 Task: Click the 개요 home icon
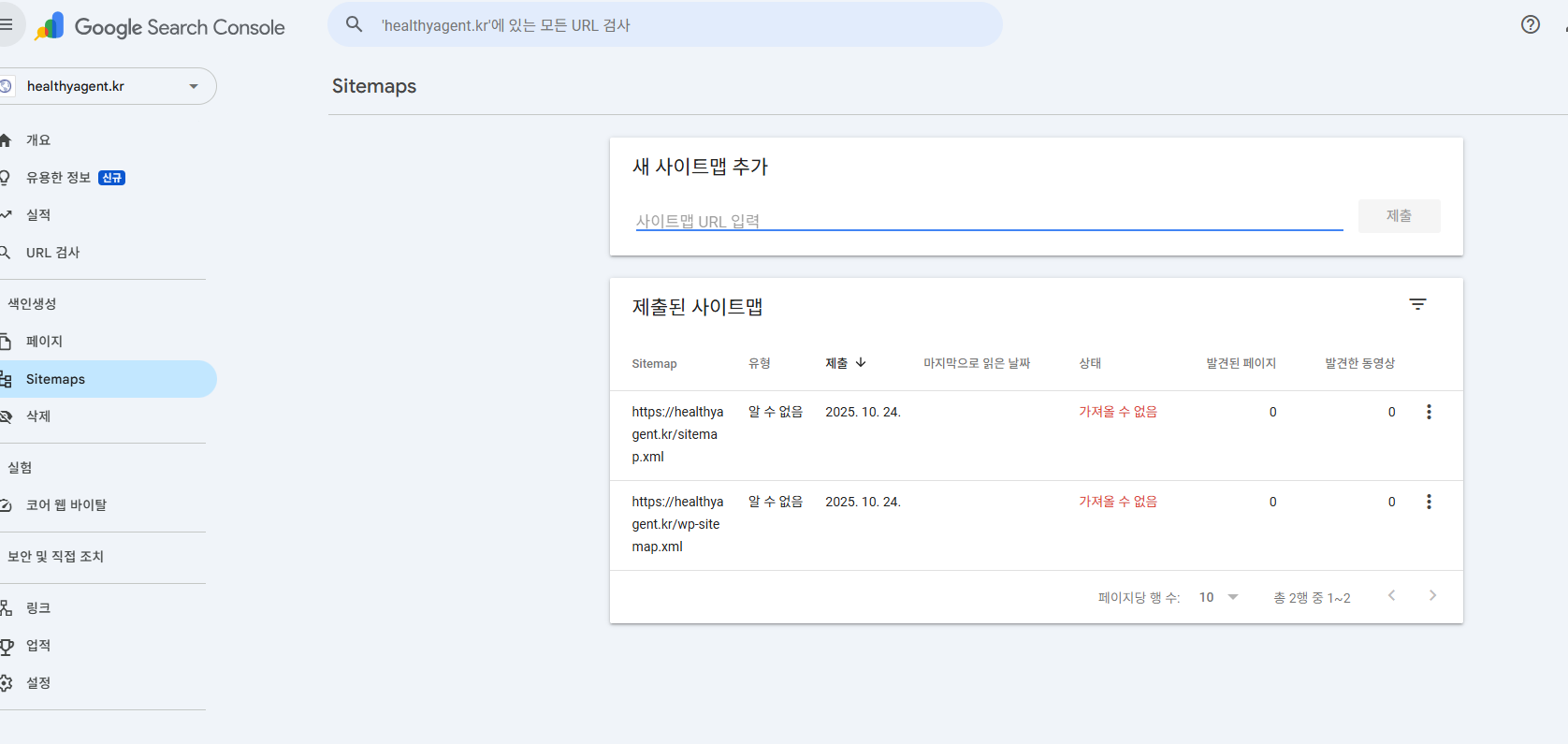click(6, 140)
